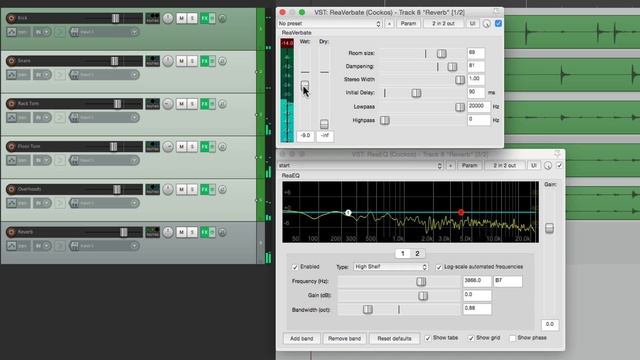Toggle Log-scale automated frequencies checkbox
Screen dimensions: 640x360
pyautogui.click(x=439, y=267)
